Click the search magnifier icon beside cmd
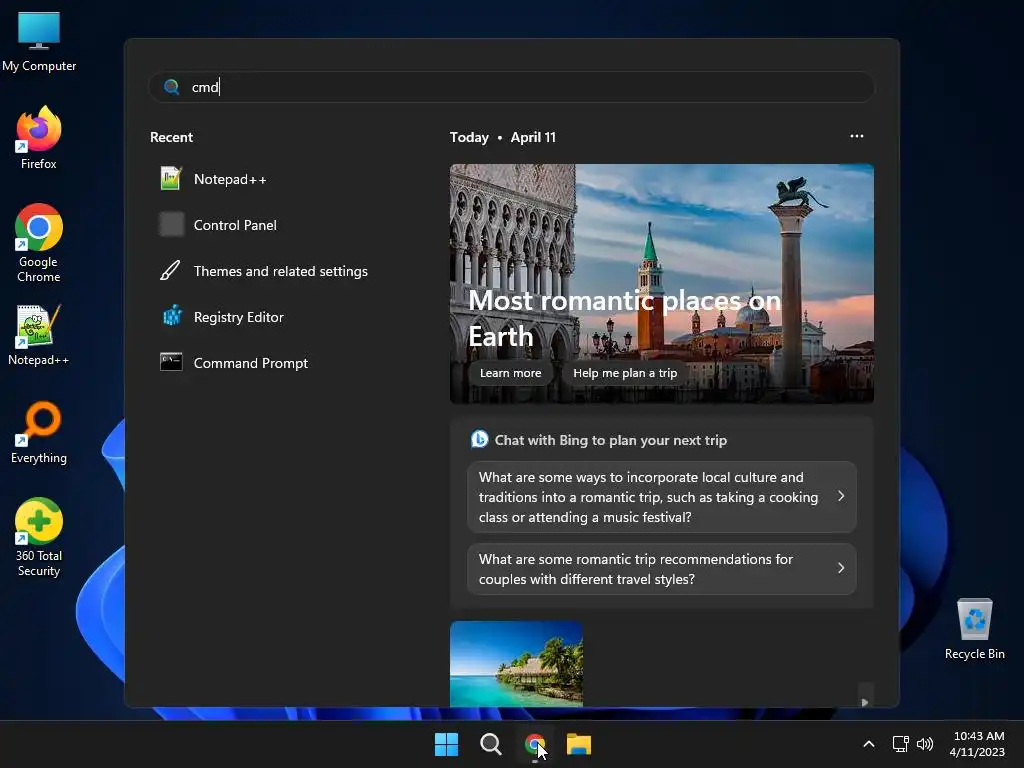 [172, 87]
